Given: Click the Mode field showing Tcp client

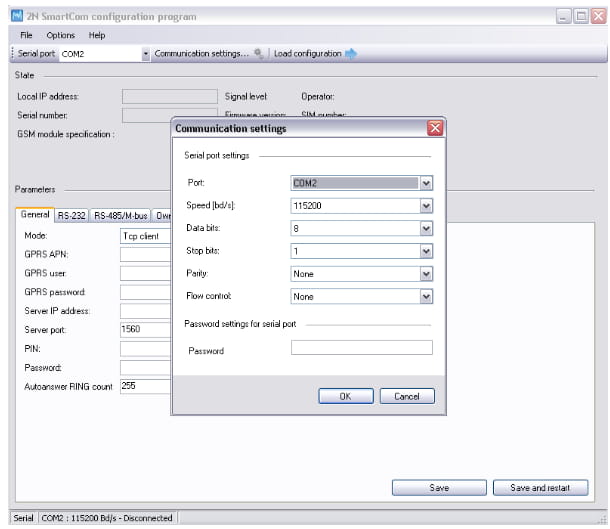Looking at the screenshot, I should [x=145, y=236].
